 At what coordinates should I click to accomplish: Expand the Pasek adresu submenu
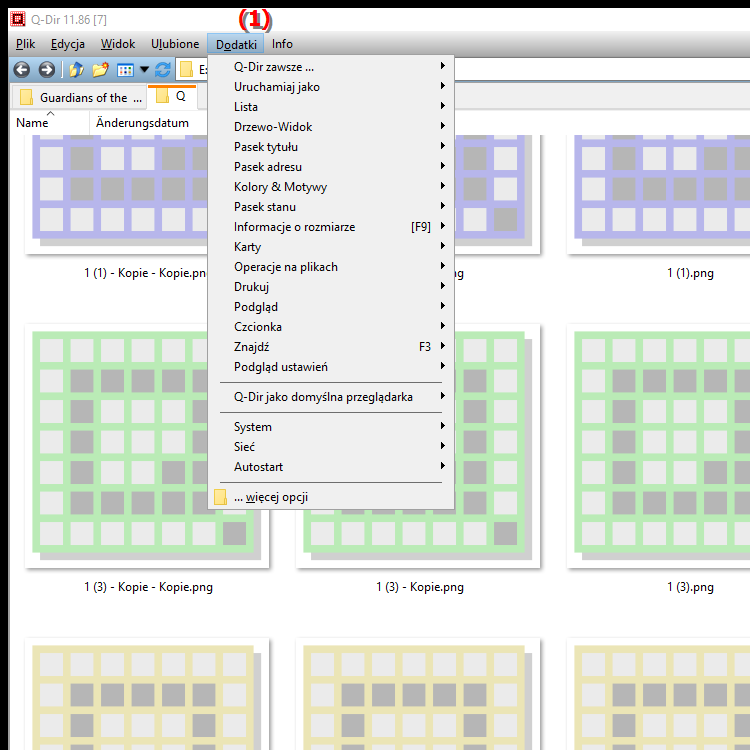pos(331,167)
